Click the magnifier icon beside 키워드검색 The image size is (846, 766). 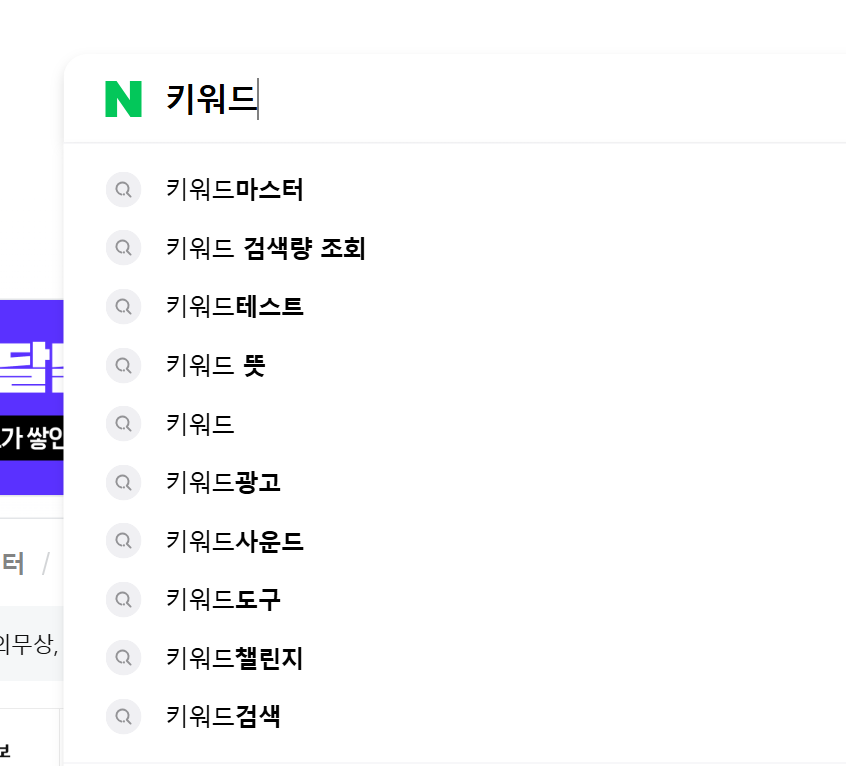123,716
